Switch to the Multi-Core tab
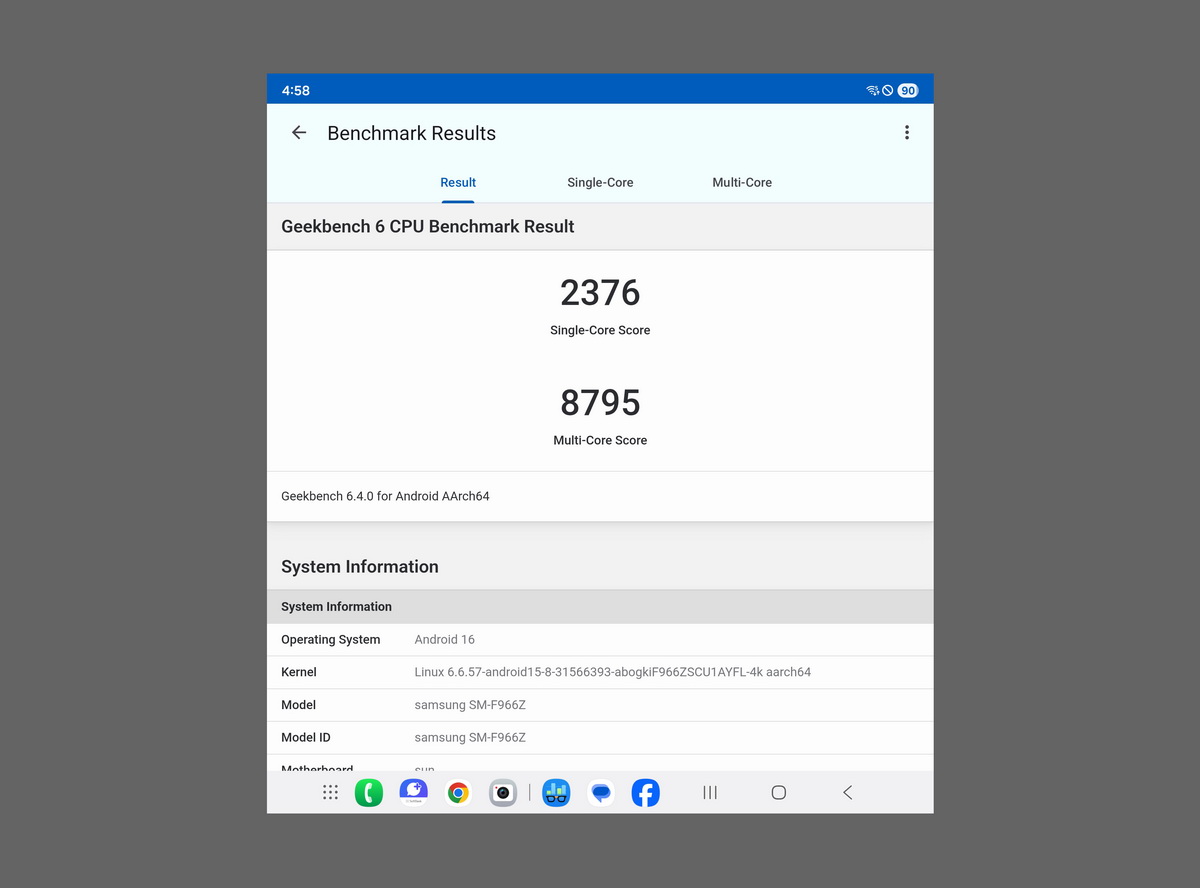 (x=742, y=182)
